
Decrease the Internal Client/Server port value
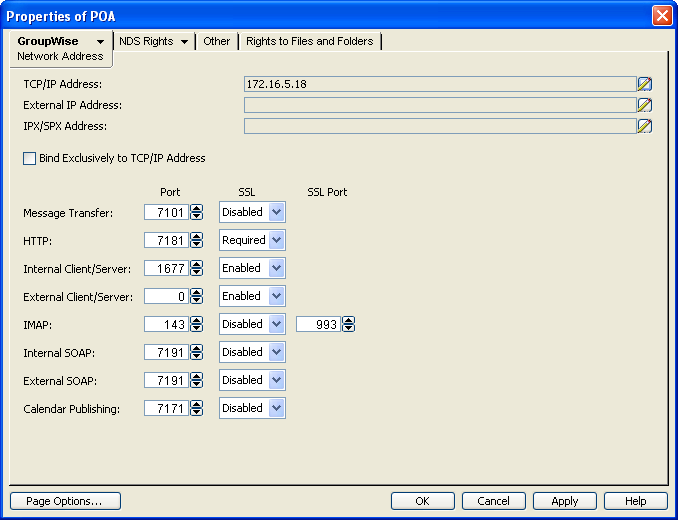click(x=197, y=272)
